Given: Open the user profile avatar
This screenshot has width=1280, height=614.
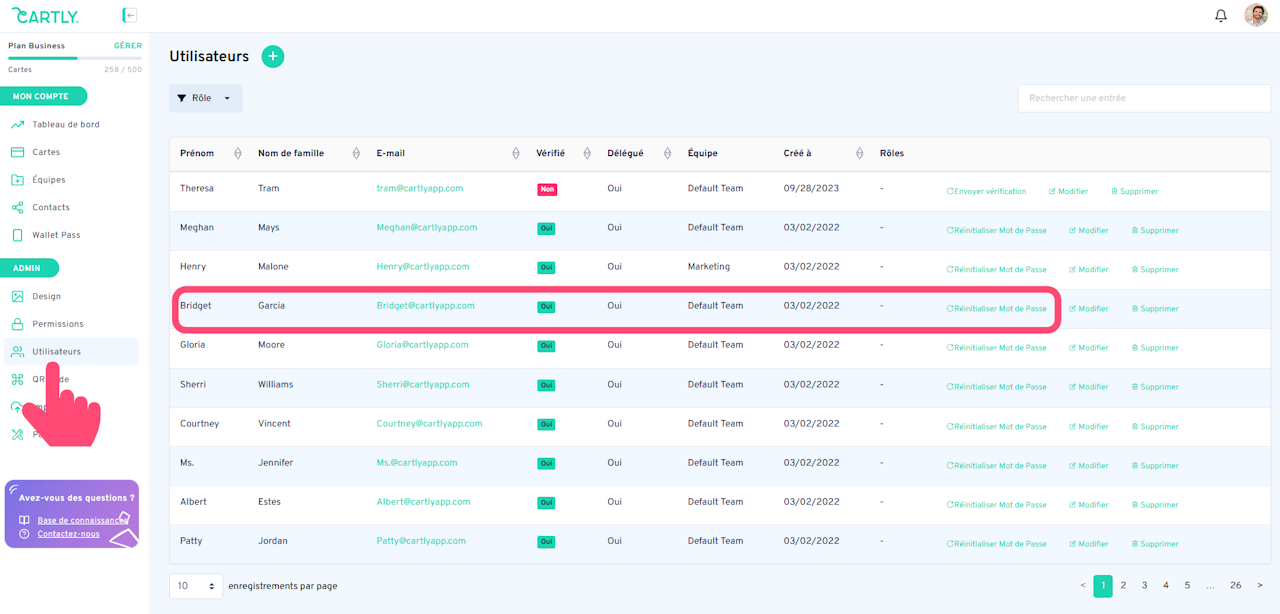Looking at the screenshot, I should click(1255, 16).
